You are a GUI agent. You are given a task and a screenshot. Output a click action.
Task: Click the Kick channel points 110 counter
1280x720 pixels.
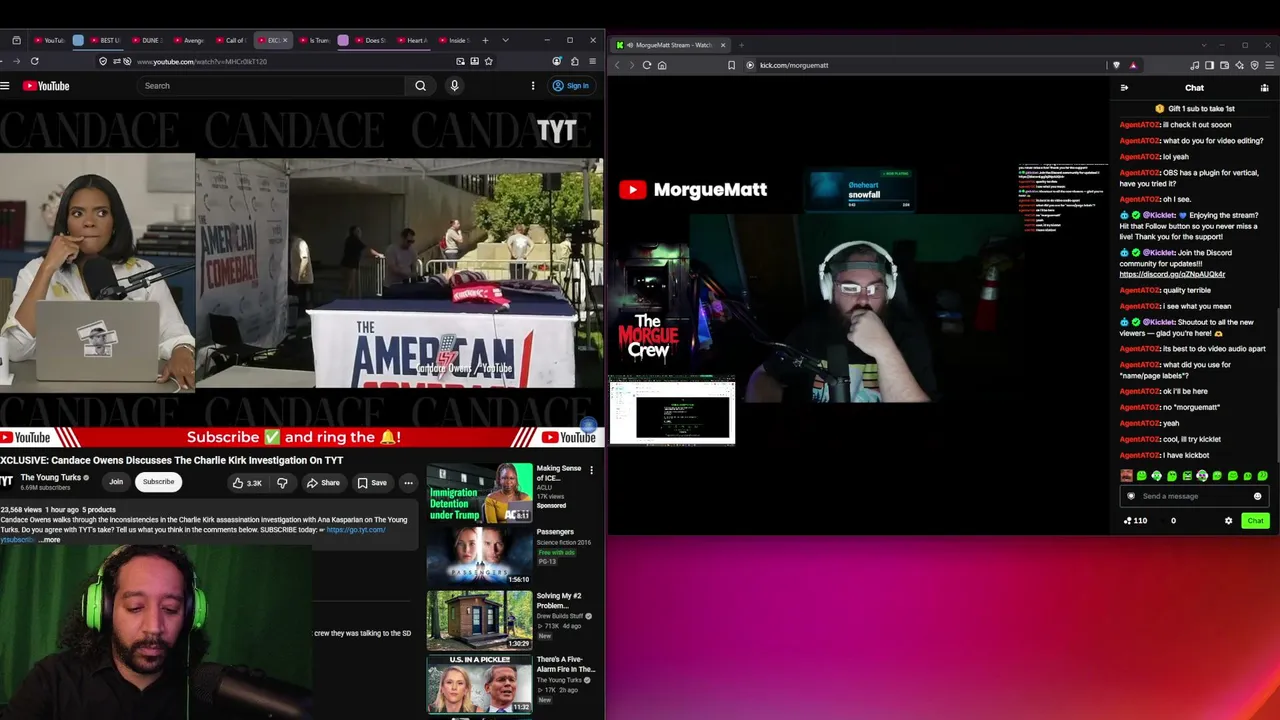coord(1135,521)
